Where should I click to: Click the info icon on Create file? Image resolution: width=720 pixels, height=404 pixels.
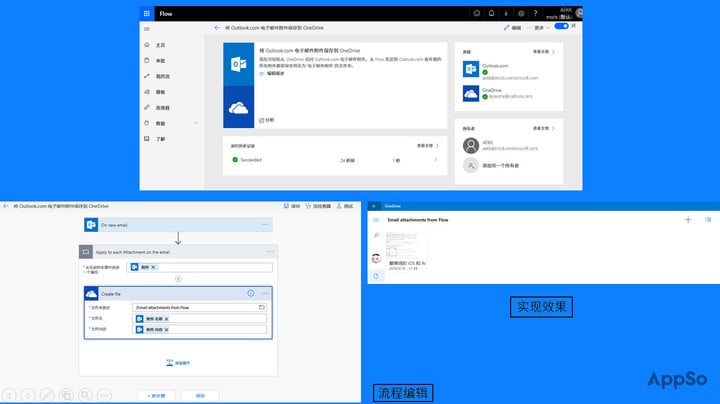pos(251,293)
